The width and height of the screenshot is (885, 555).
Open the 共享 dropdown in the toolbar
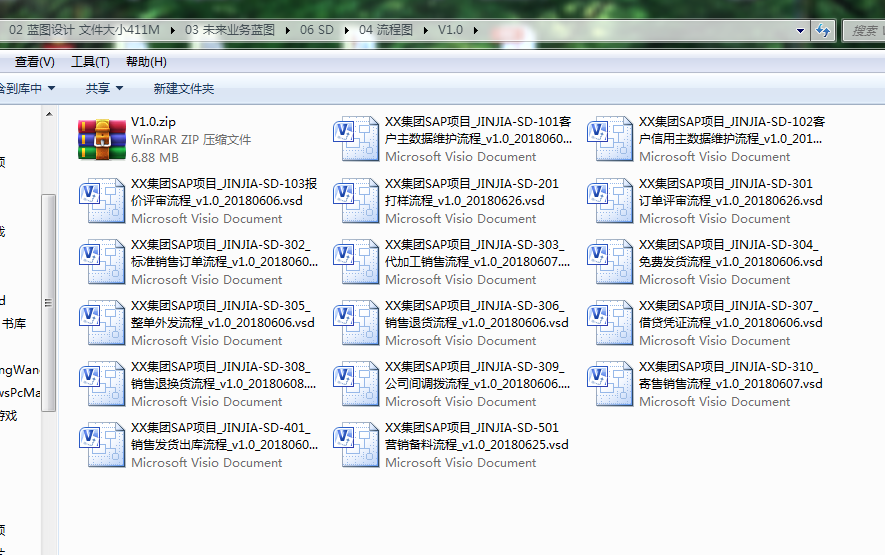click(x=104, y=89)
